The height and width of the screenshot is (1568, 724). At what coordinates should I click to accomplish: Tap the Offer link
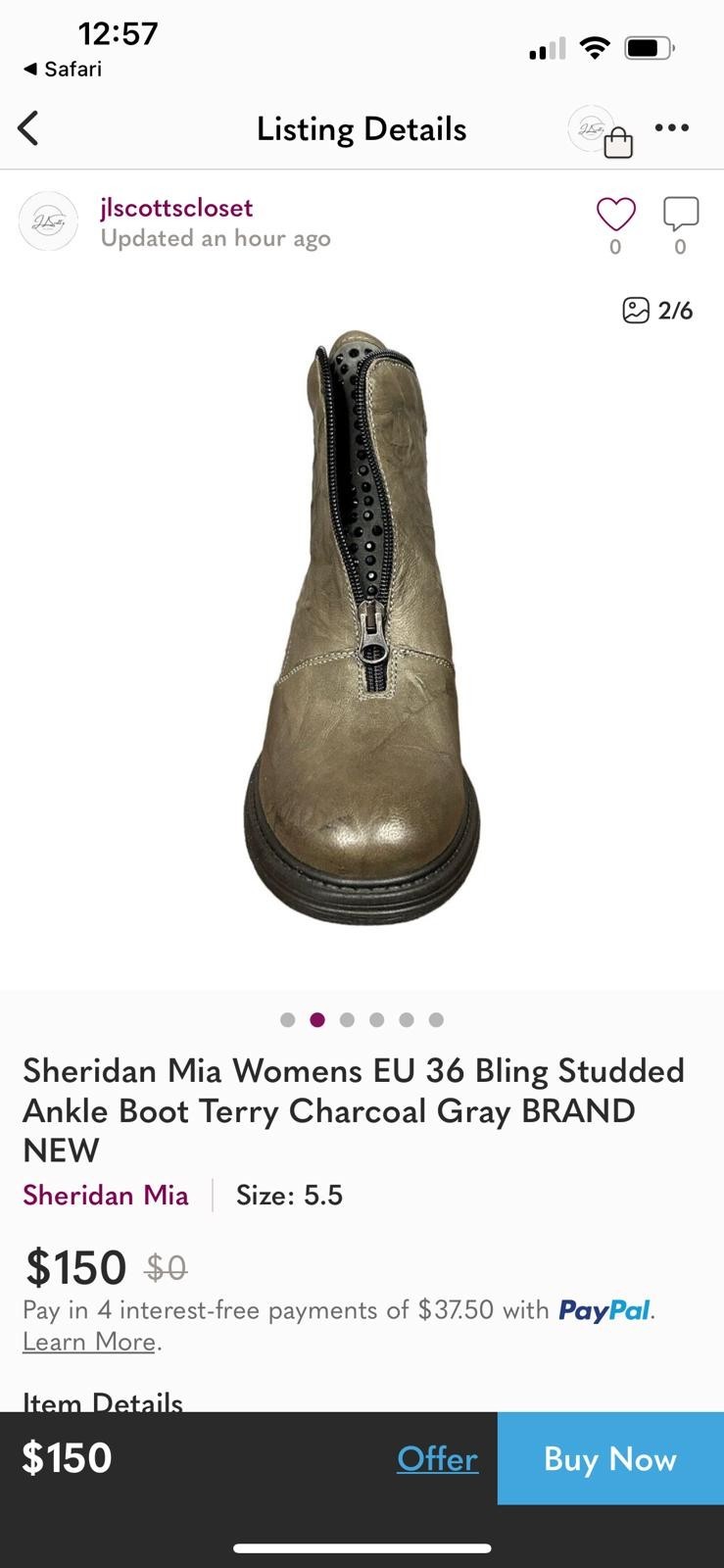coord(437,1458)
